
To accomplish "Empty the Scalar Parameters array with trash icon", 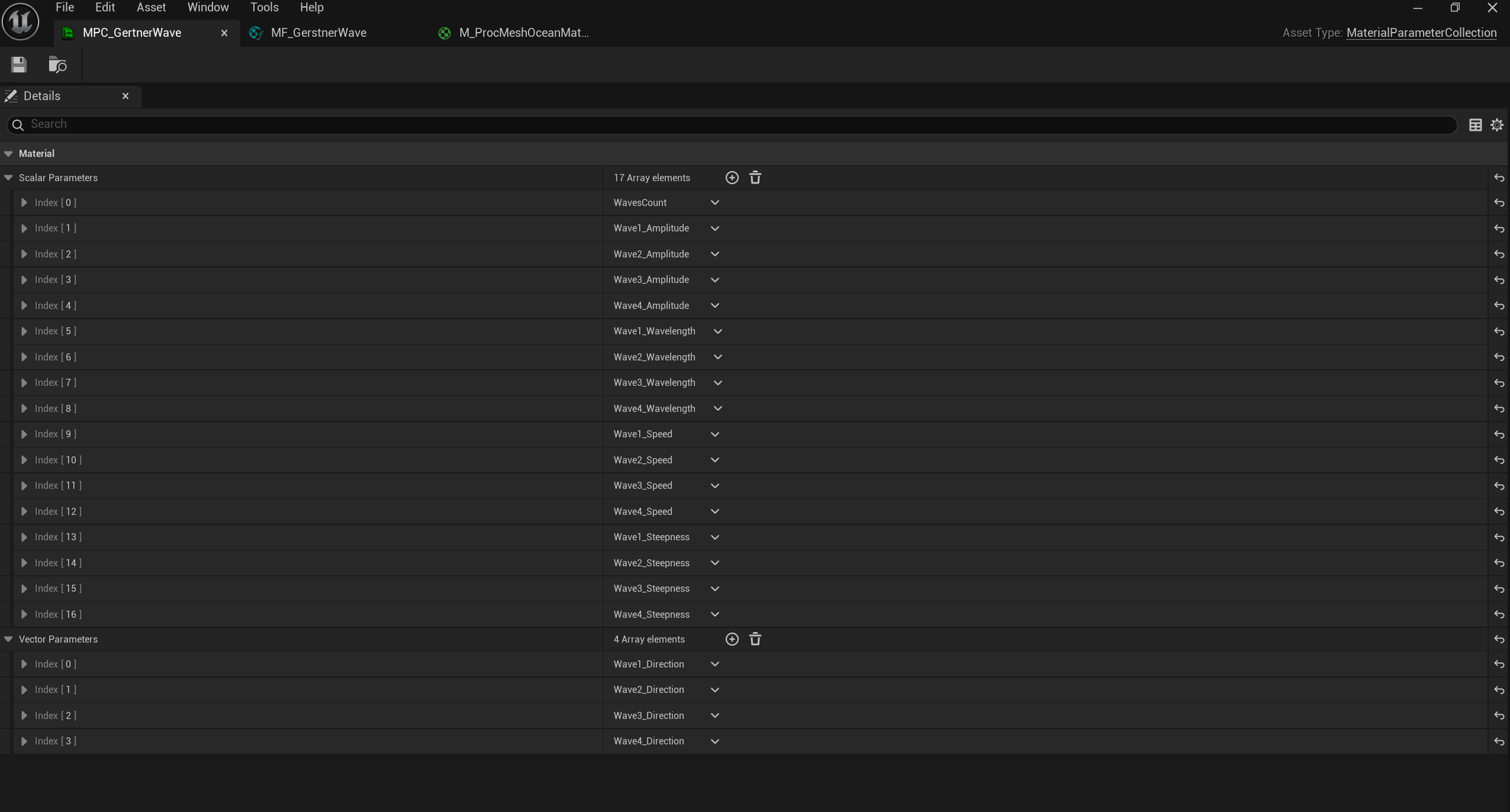I will 755,177.
